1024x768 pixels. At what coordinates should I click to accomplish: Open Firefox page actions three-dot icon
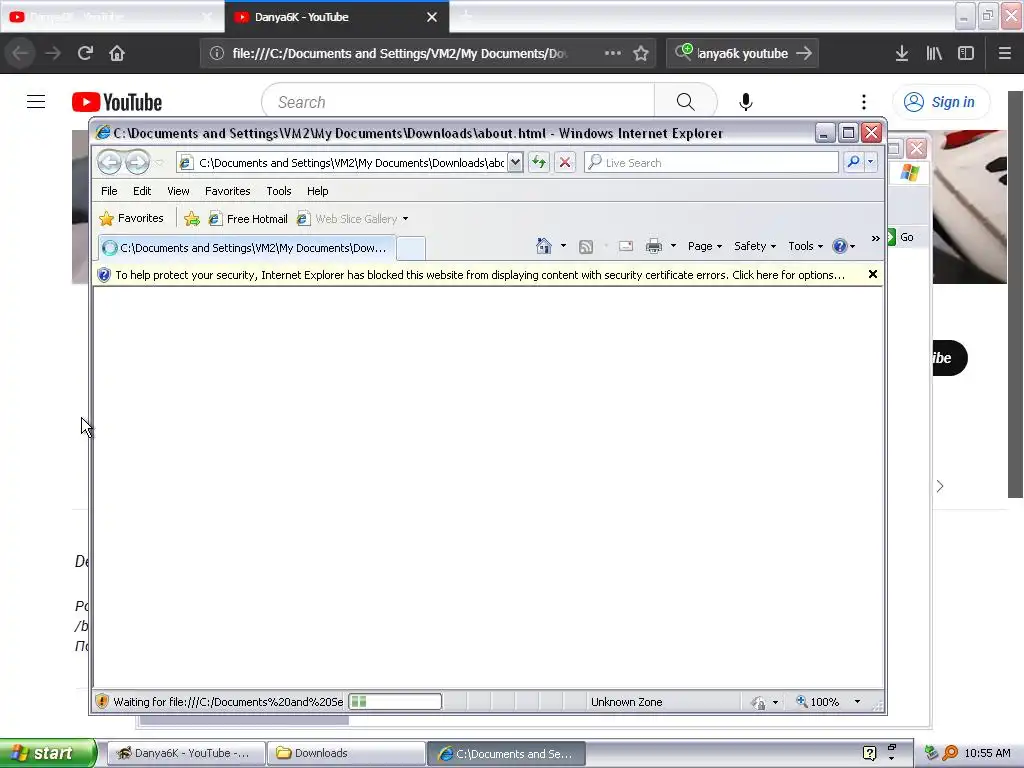[613, 53]
